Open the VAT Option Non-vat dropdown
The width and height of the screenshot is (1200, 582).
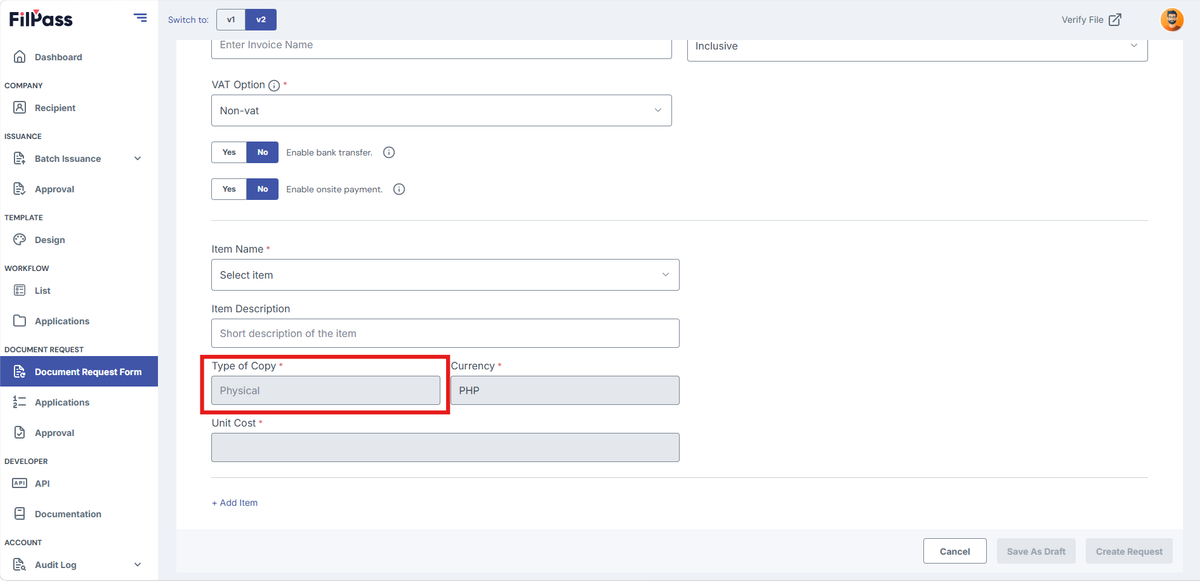[x=441, y=110]
